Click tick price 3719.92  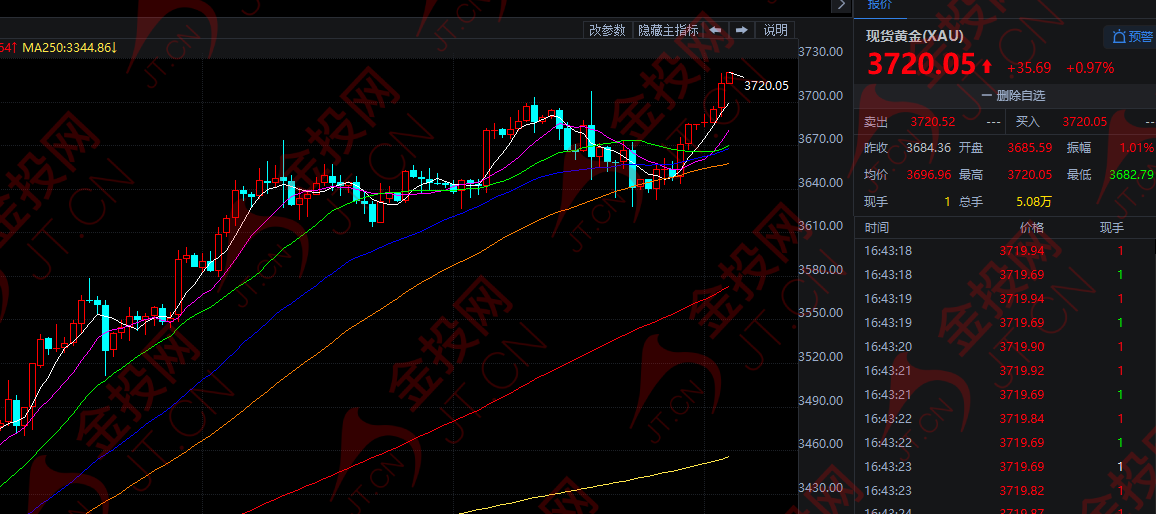tap(1022, 371)
